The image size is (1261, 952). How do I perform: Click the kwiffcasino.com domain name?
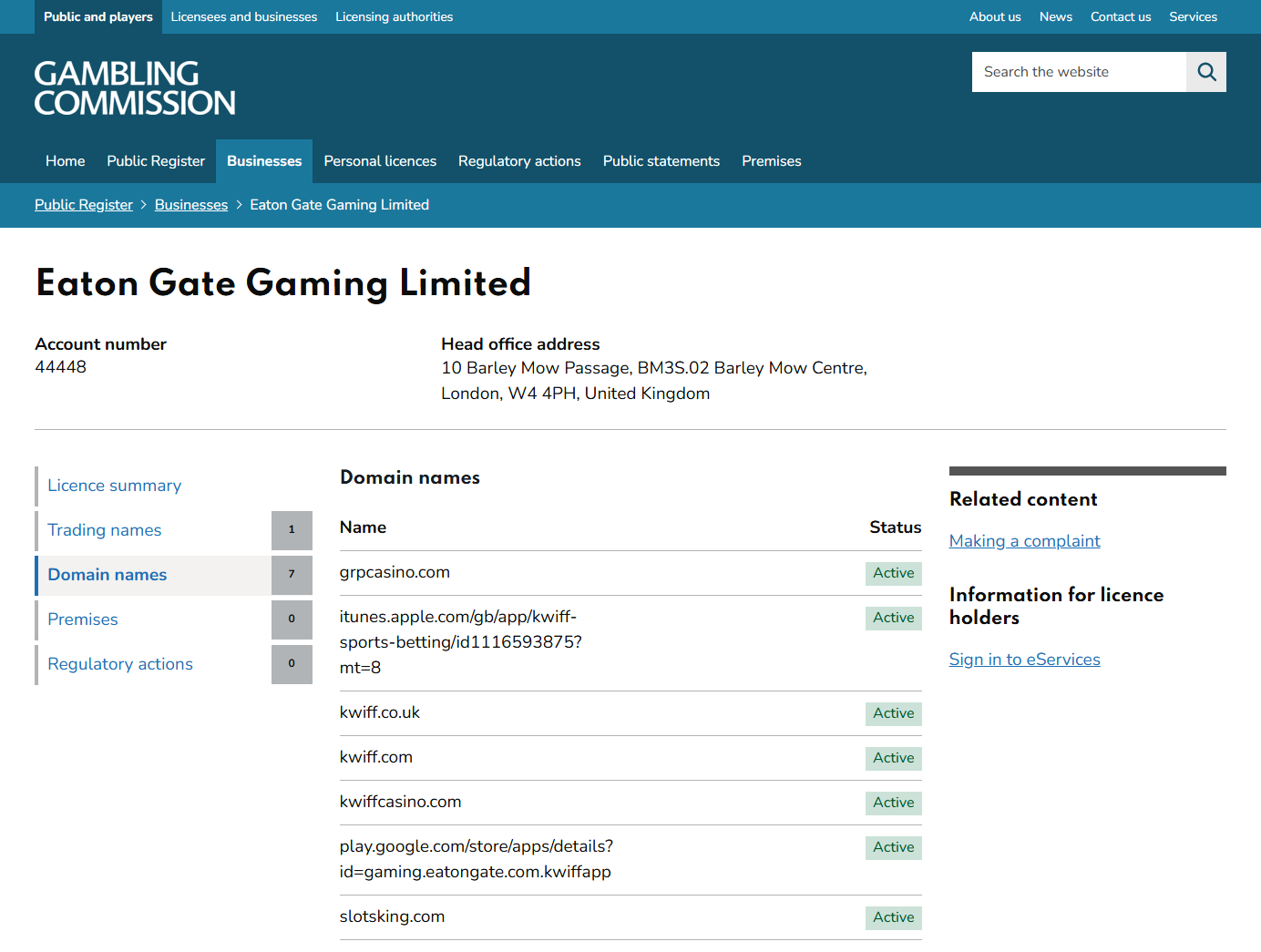(401, 802)
